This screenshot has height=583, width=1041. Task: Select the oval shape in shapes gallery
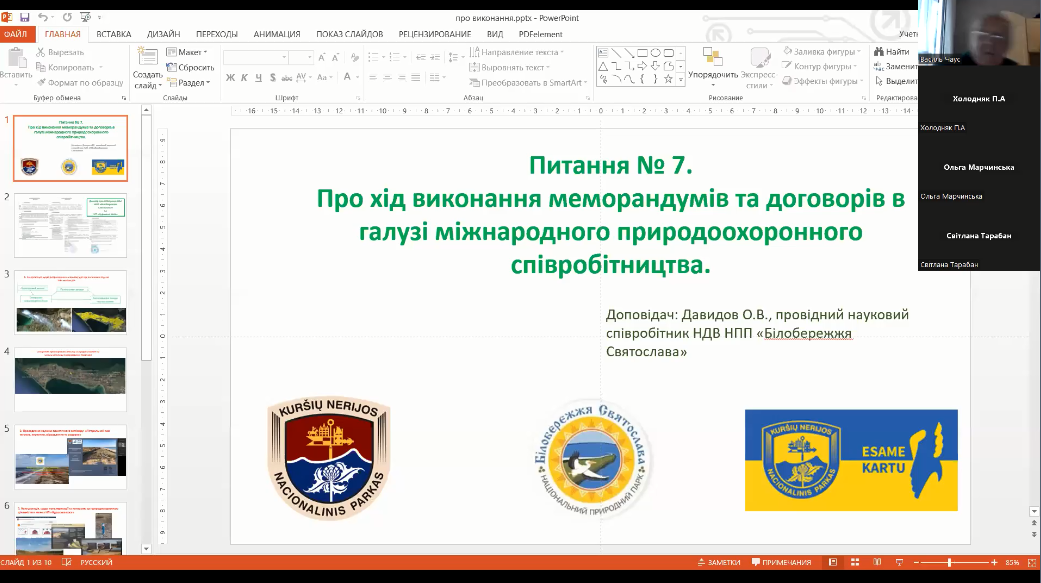pyautogui.click(x=655, y=52)
